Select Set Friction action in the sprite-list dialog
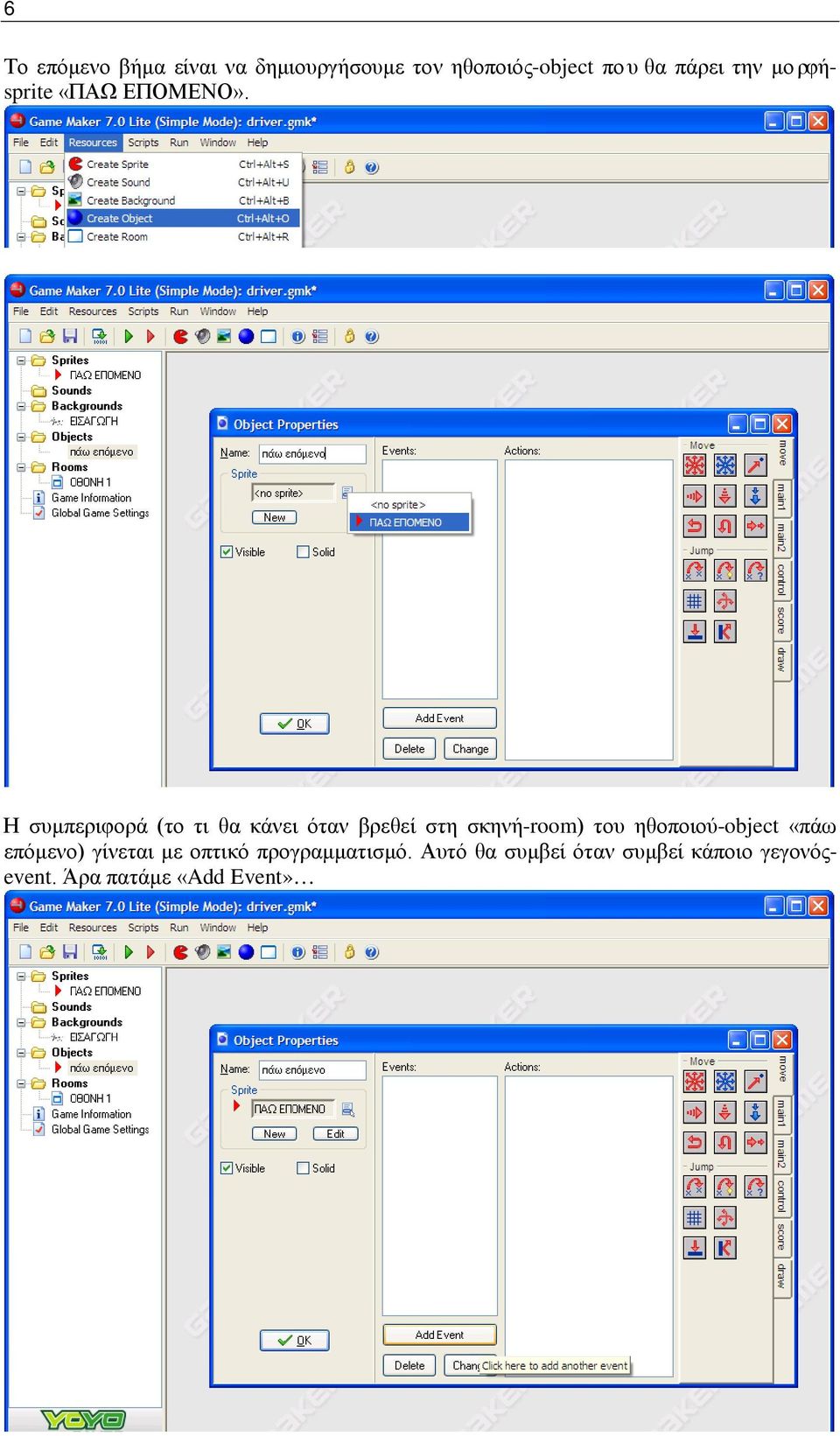 (756, 526)
